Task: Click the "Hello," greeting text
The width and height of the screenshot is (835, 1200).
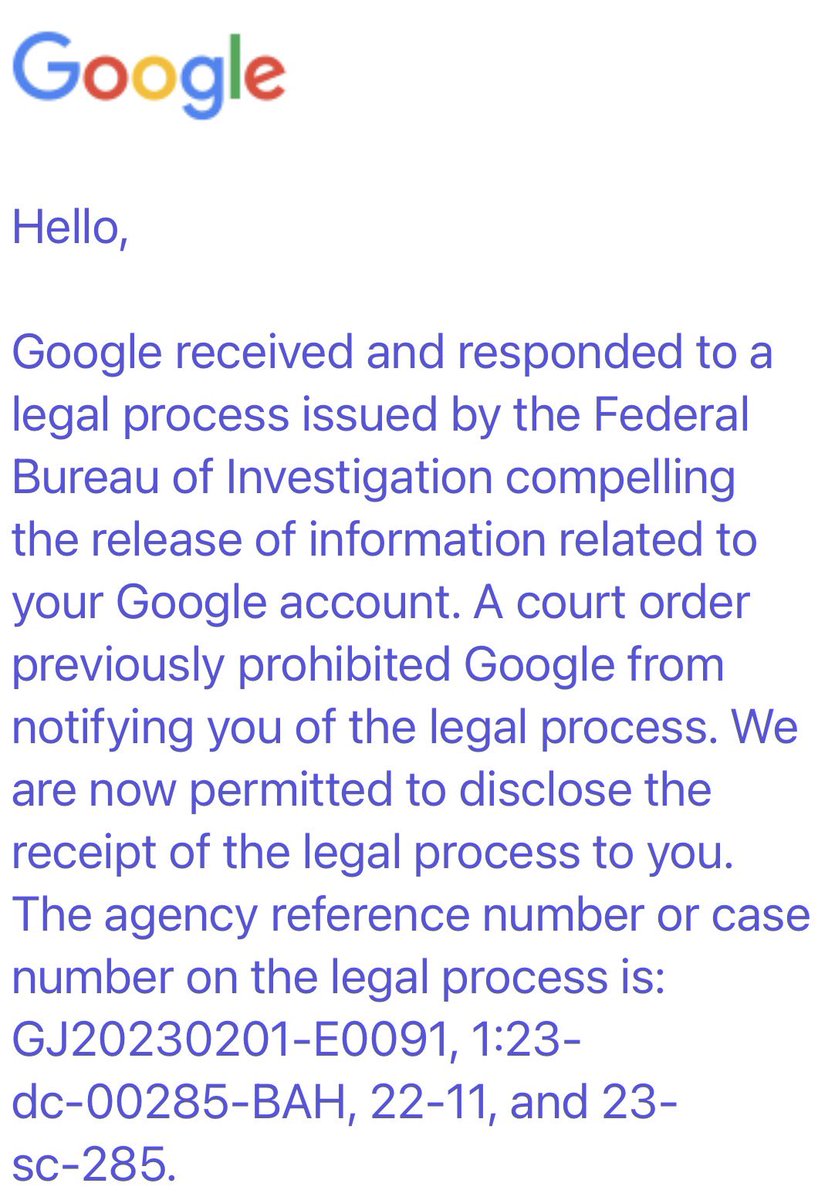Action: coord(69,229)
